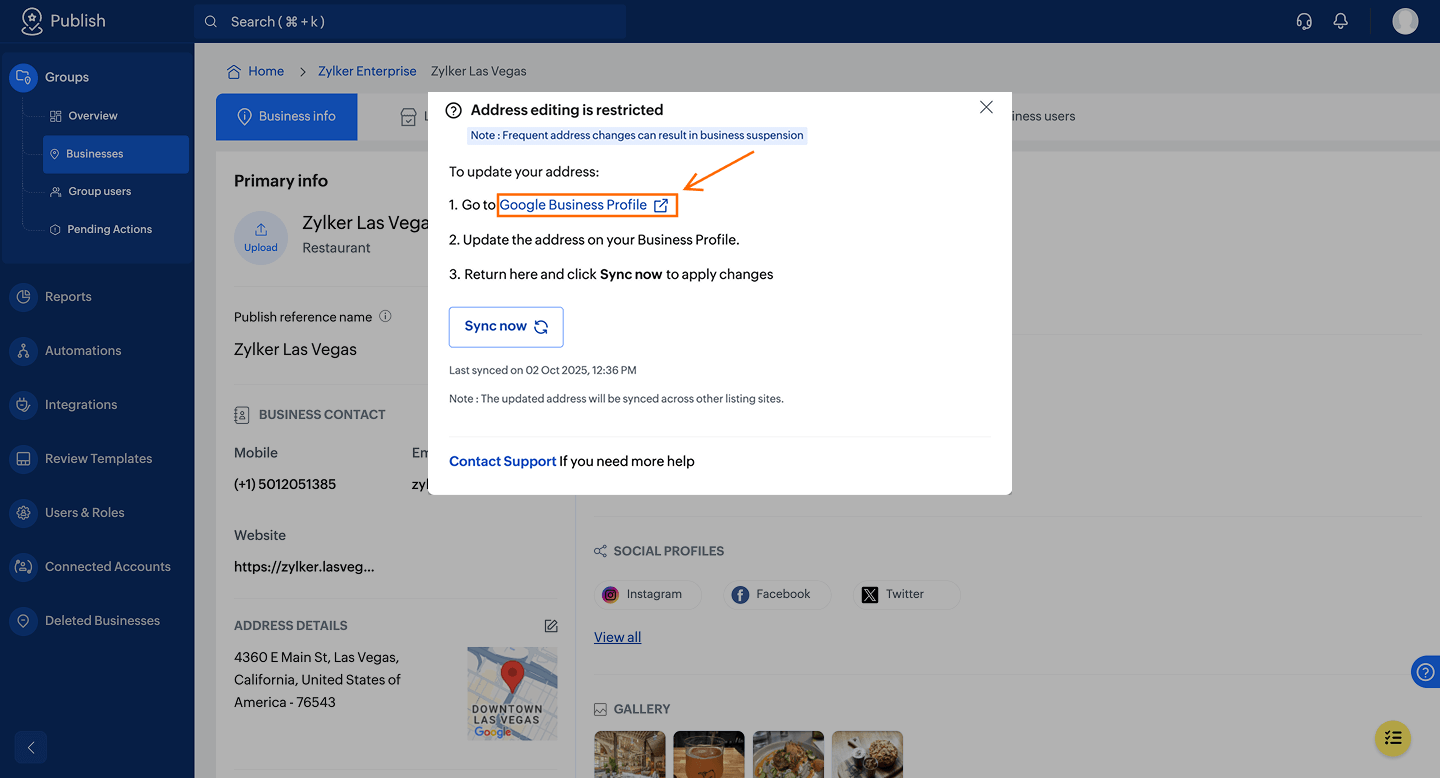Click the Contact Support link
This screenshot has width=1440, height=778.
(503, 461)
